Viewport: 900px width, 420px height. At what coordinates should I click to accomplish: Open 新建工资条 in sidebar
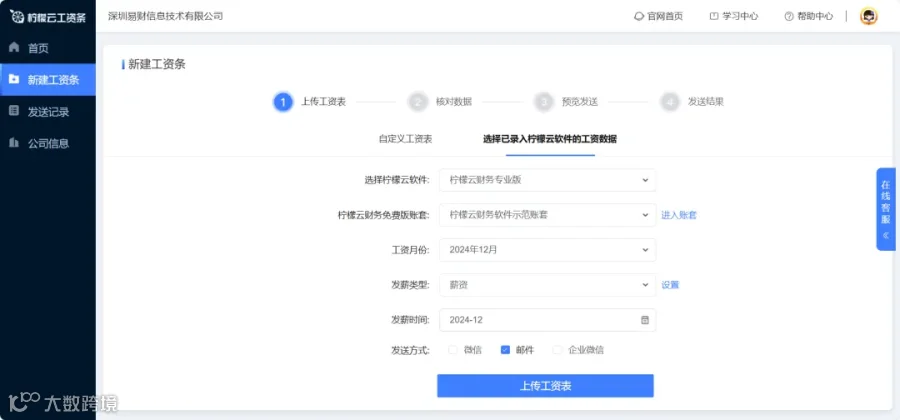pyautogui.click(x=48, y=79)
